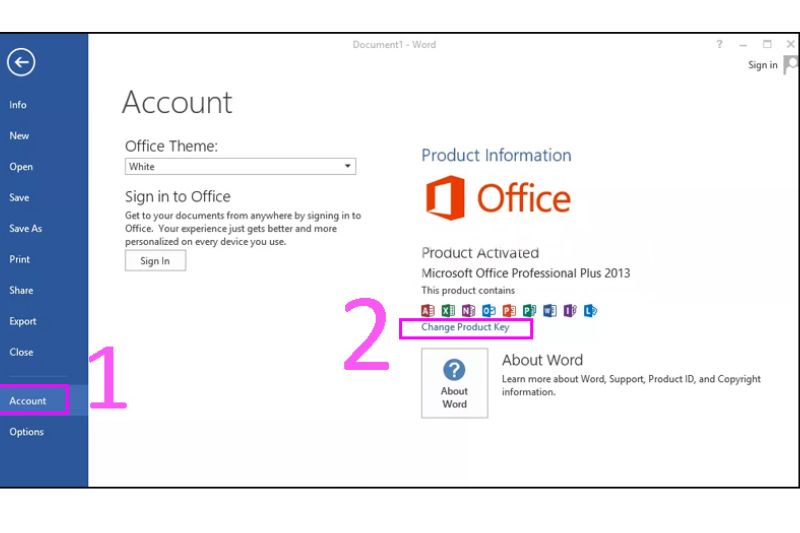800x533 pixels.
Task: Click the Sign In button
Action: pyautogui.click(x=155, y=261)
